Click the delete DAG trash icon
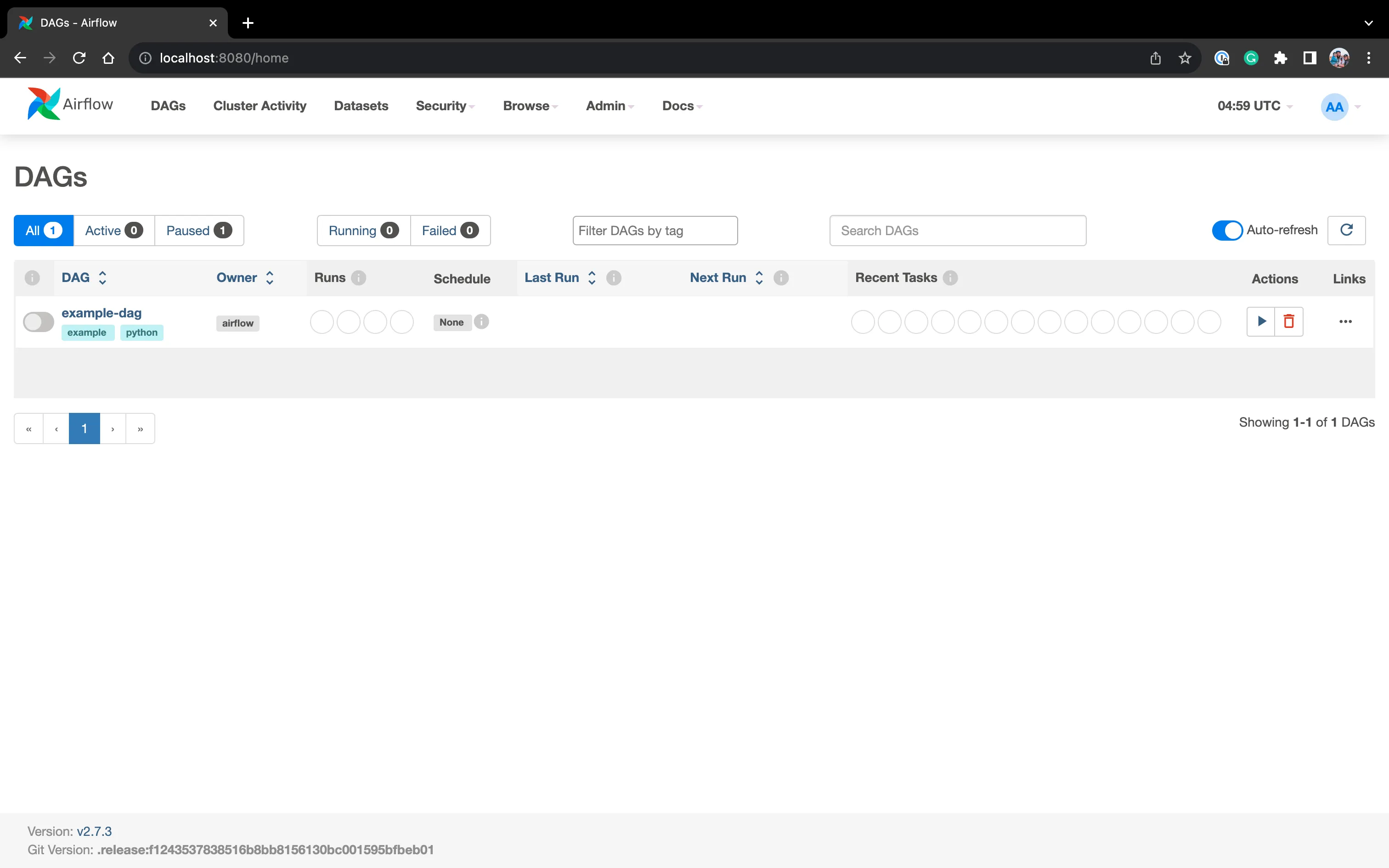 1289,321
